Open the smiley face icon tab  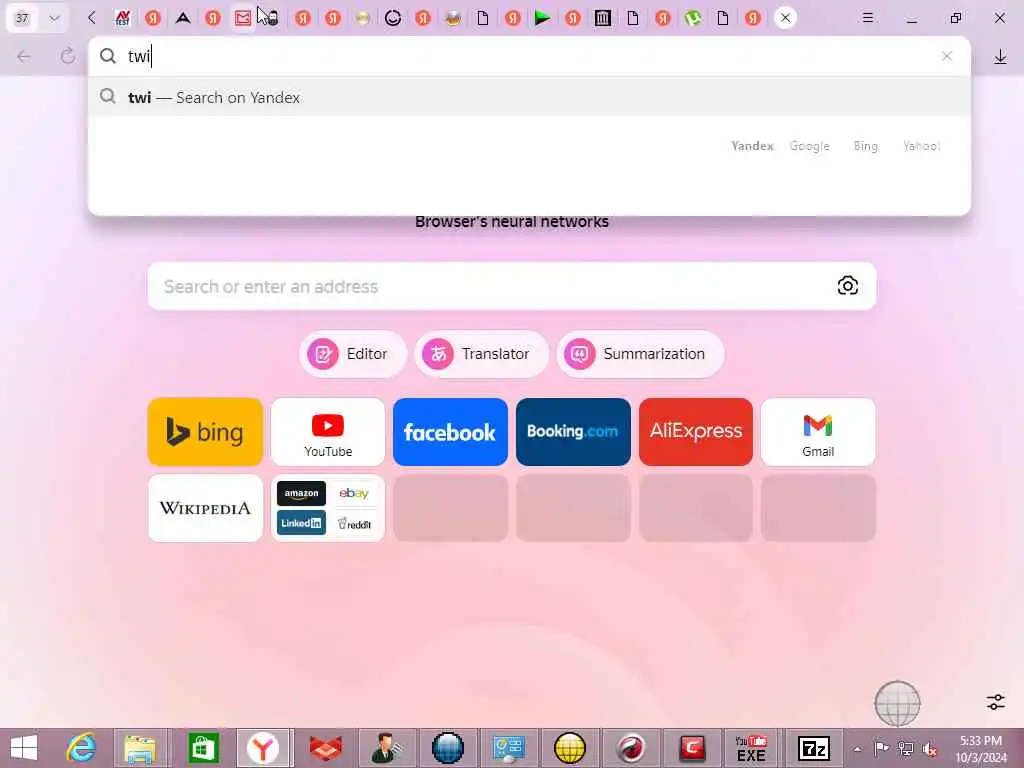(x=392, y=18)
